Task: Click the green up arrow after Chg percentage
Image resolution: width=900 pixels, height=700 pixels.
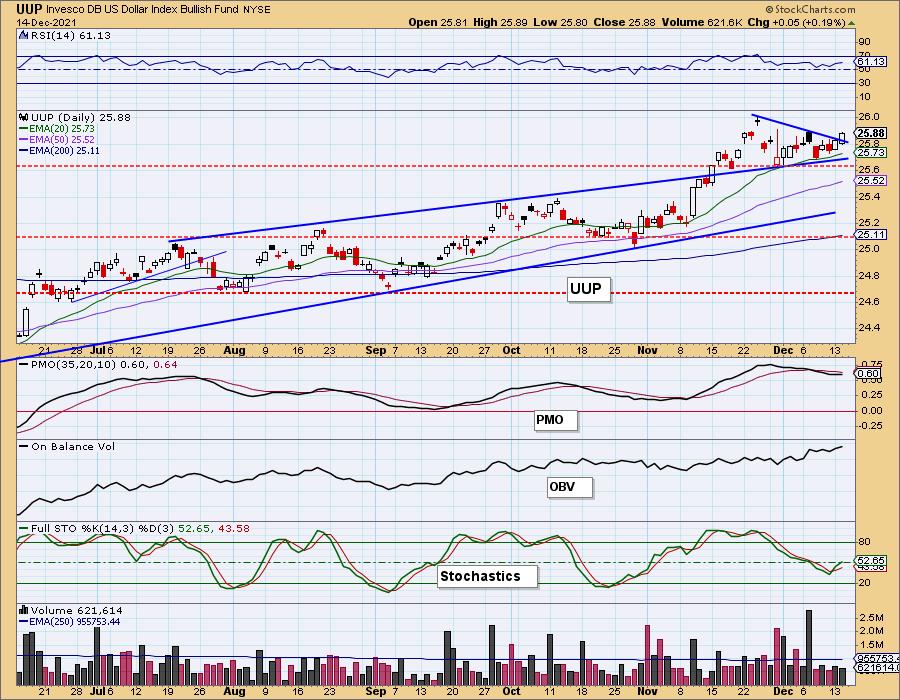Action: pos(852,23)
